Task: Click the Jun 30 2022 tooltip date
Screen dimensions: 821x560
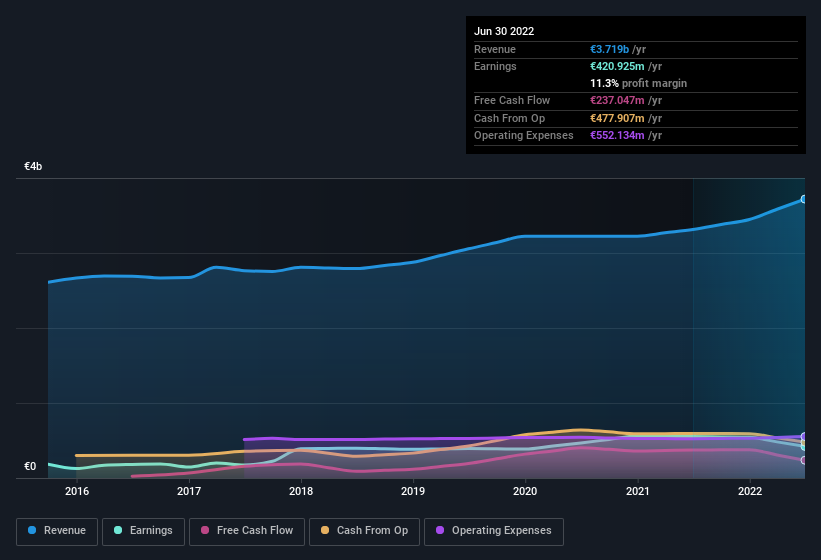Action: pyautogui.click(x=504, y=31)
